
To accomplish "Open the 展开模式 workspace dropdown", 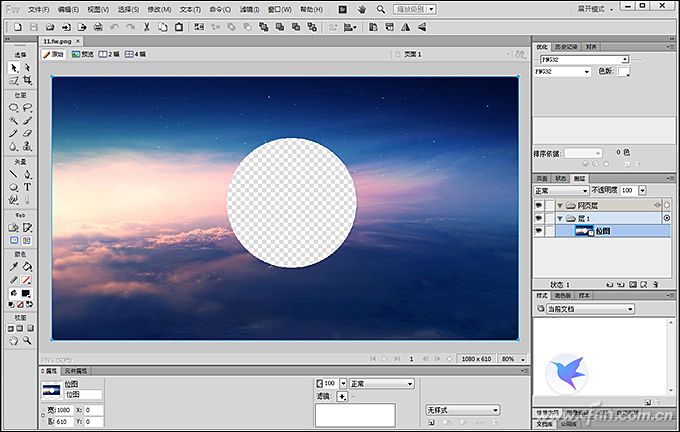I will pos(595,9).
